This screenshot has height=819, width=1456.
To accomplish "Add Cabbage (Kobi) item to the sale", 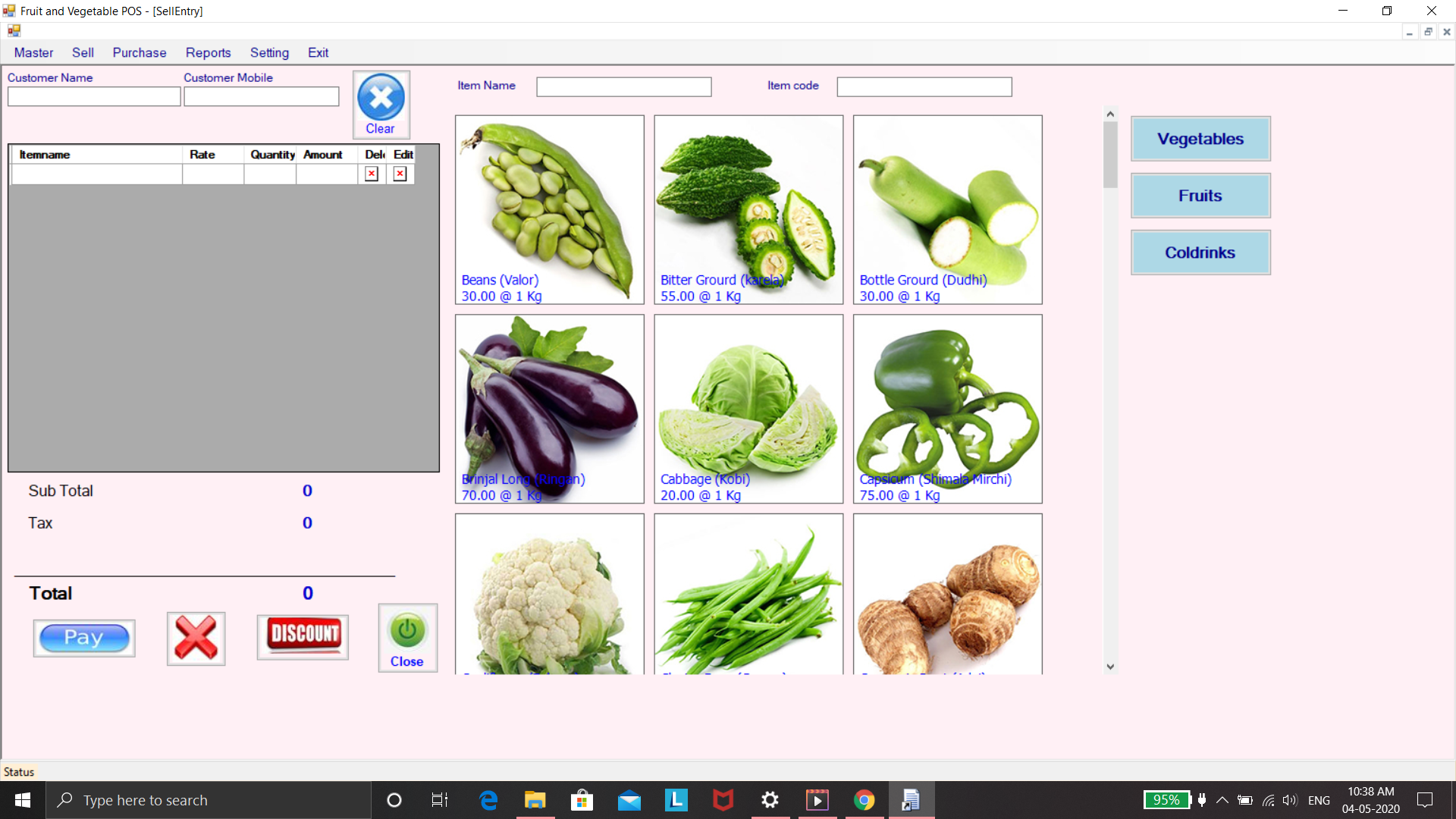I will (748, 409).
